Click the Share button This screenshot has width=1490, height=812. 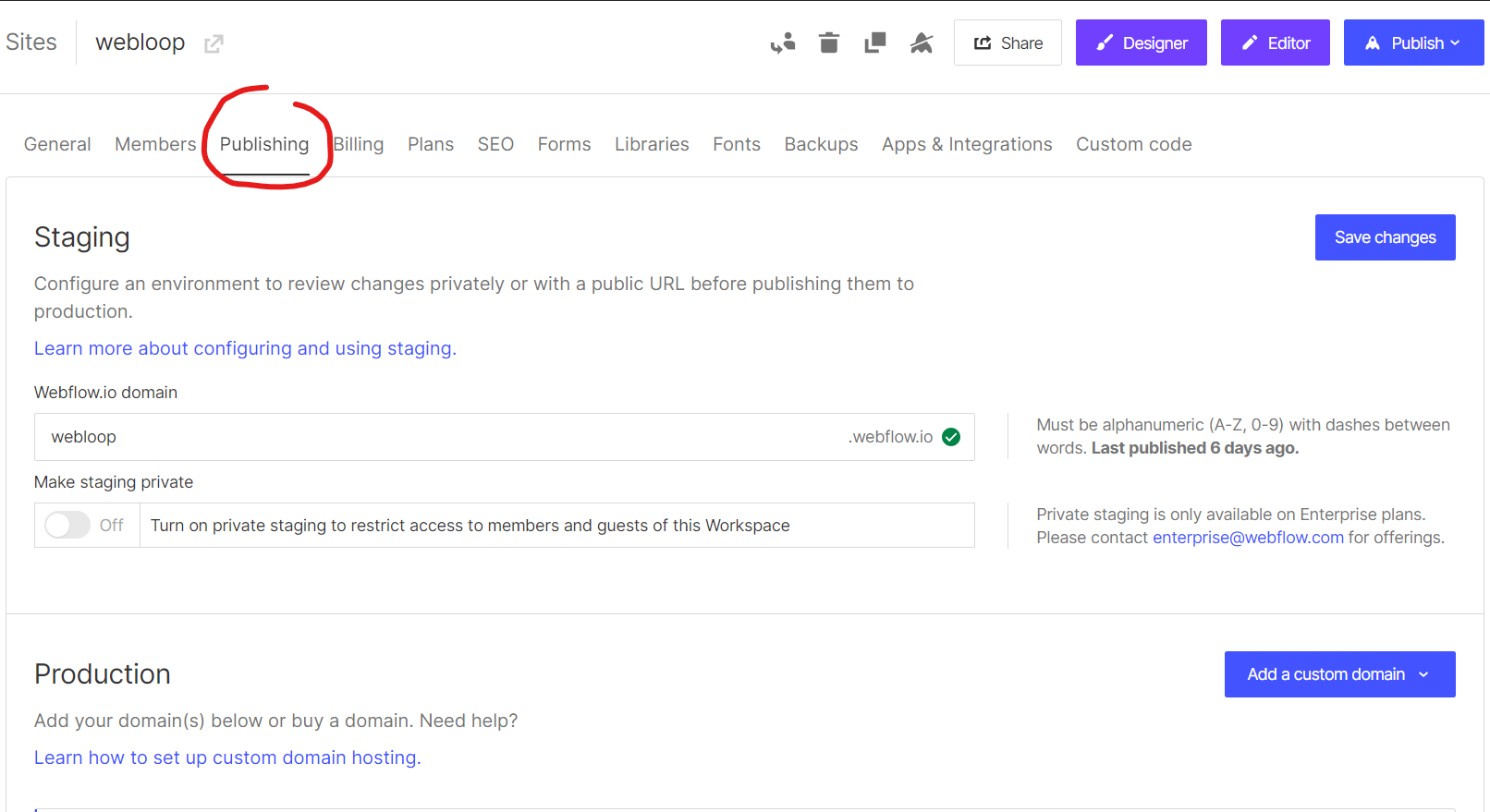[x=1008, y=42]
